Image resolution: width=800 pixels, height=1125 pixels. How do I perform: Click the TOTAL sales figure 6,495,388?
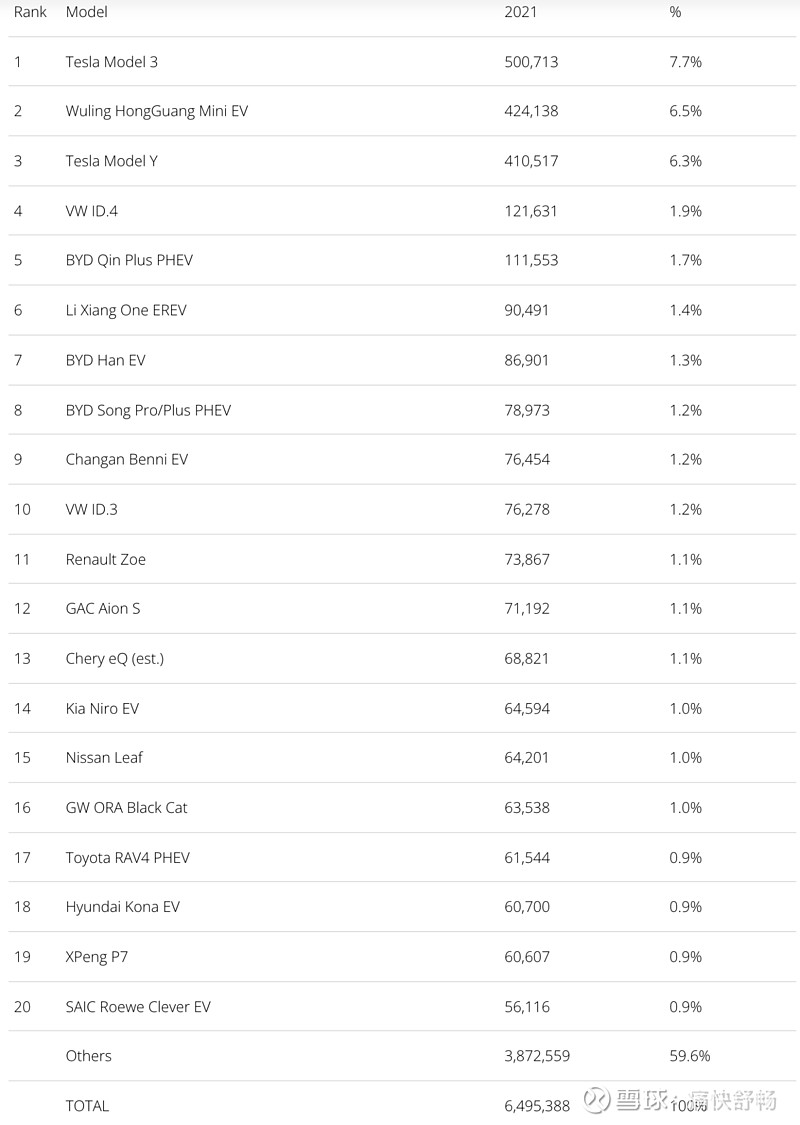tap(537, 1106)
